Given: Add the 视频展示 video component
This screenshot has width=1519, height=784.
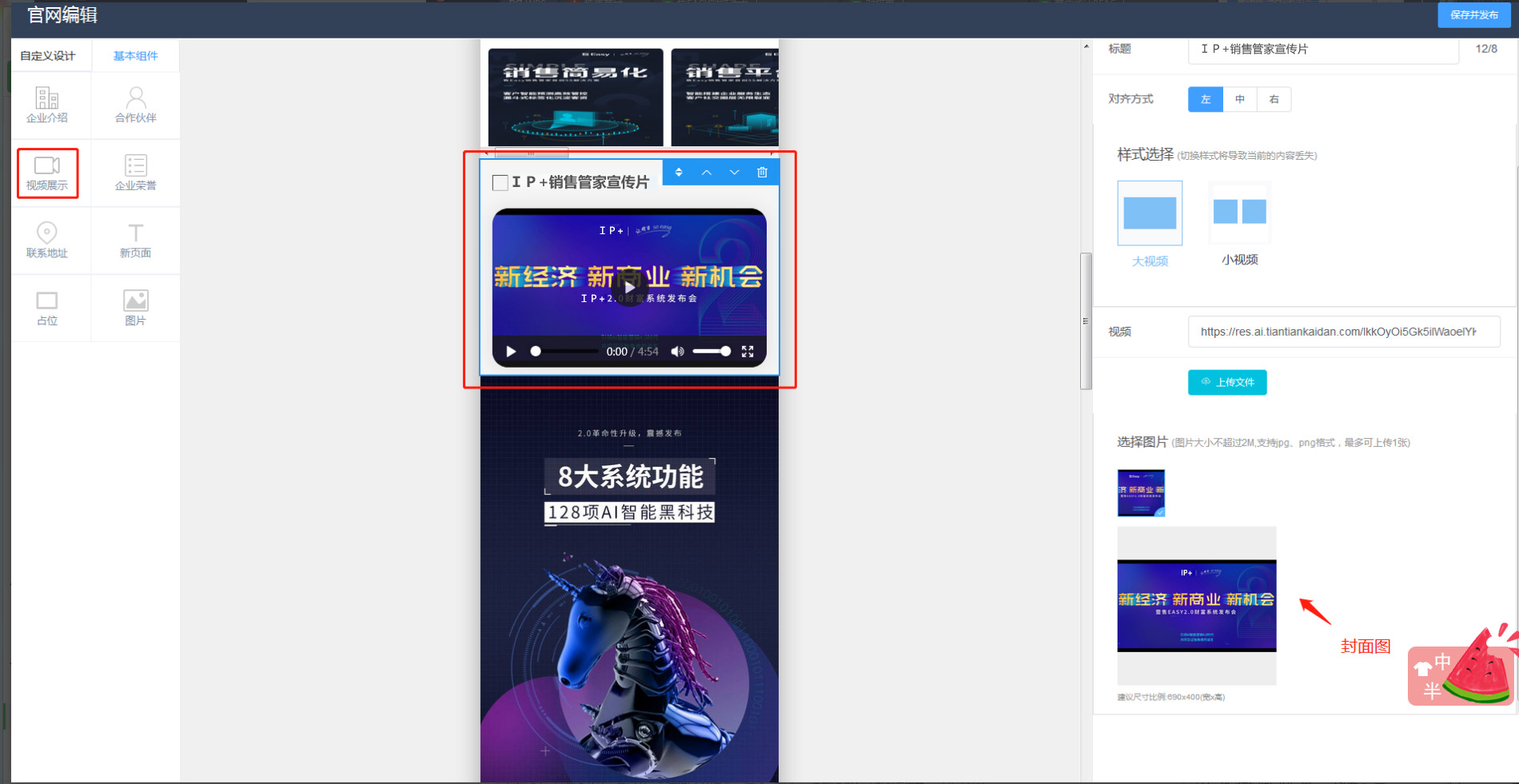Looking at the screenshot, I should pos(47,173).
